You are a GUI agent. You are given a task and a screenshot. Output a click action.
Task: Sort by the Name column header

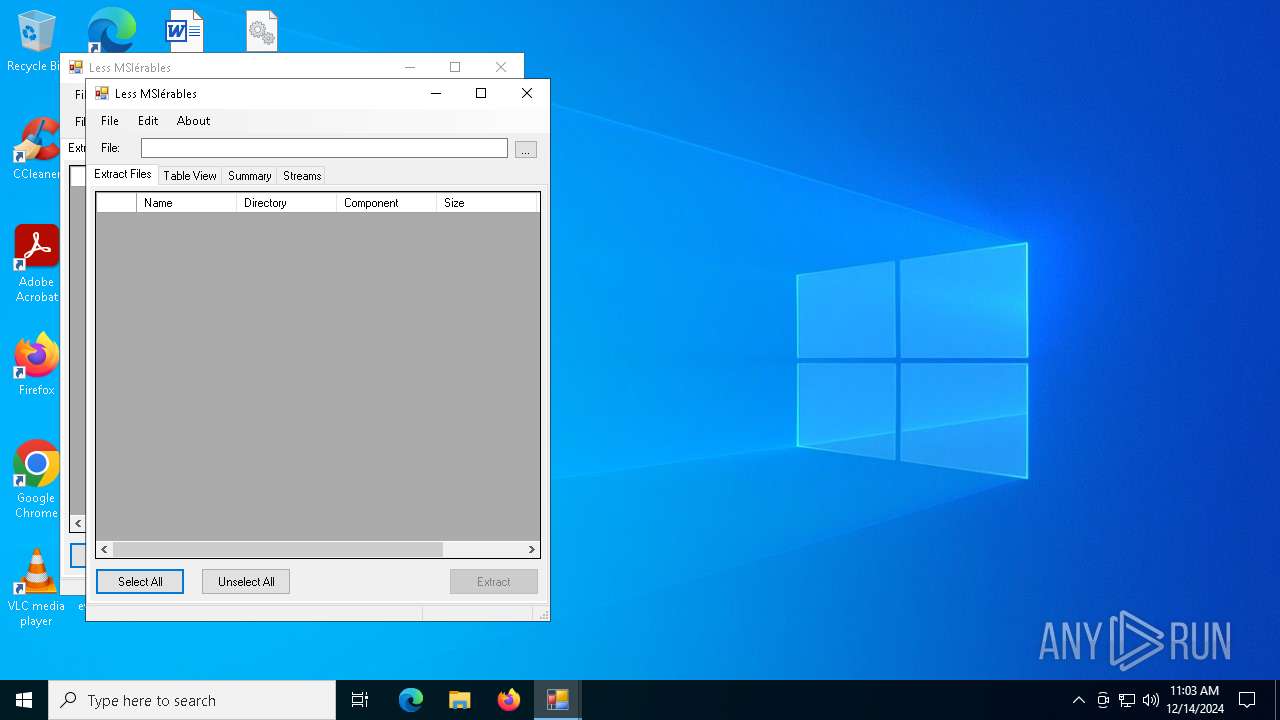tap(186, 203)
